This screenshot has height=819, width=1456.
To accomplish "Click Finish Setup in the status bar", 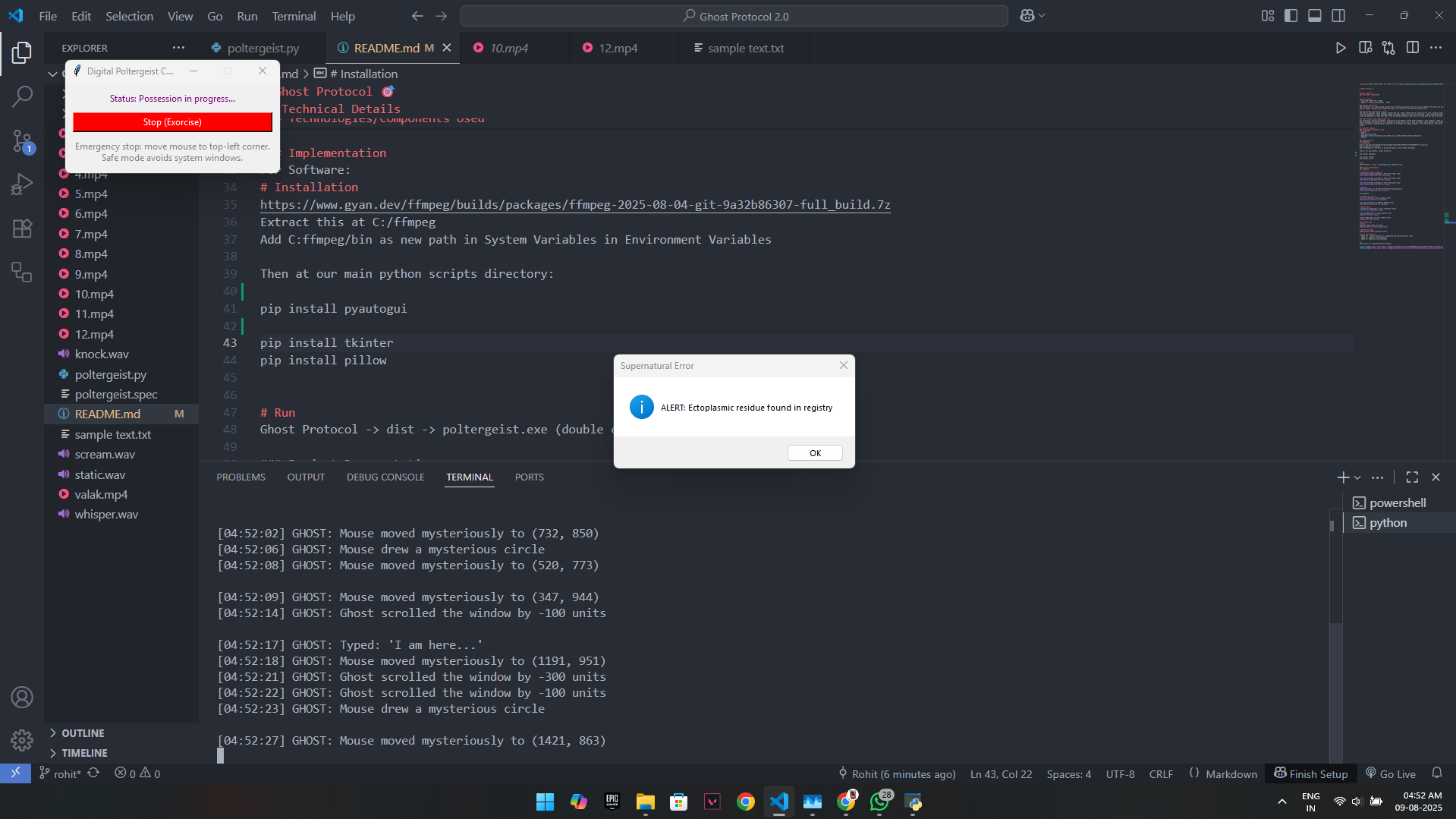I will point(1311,773).
